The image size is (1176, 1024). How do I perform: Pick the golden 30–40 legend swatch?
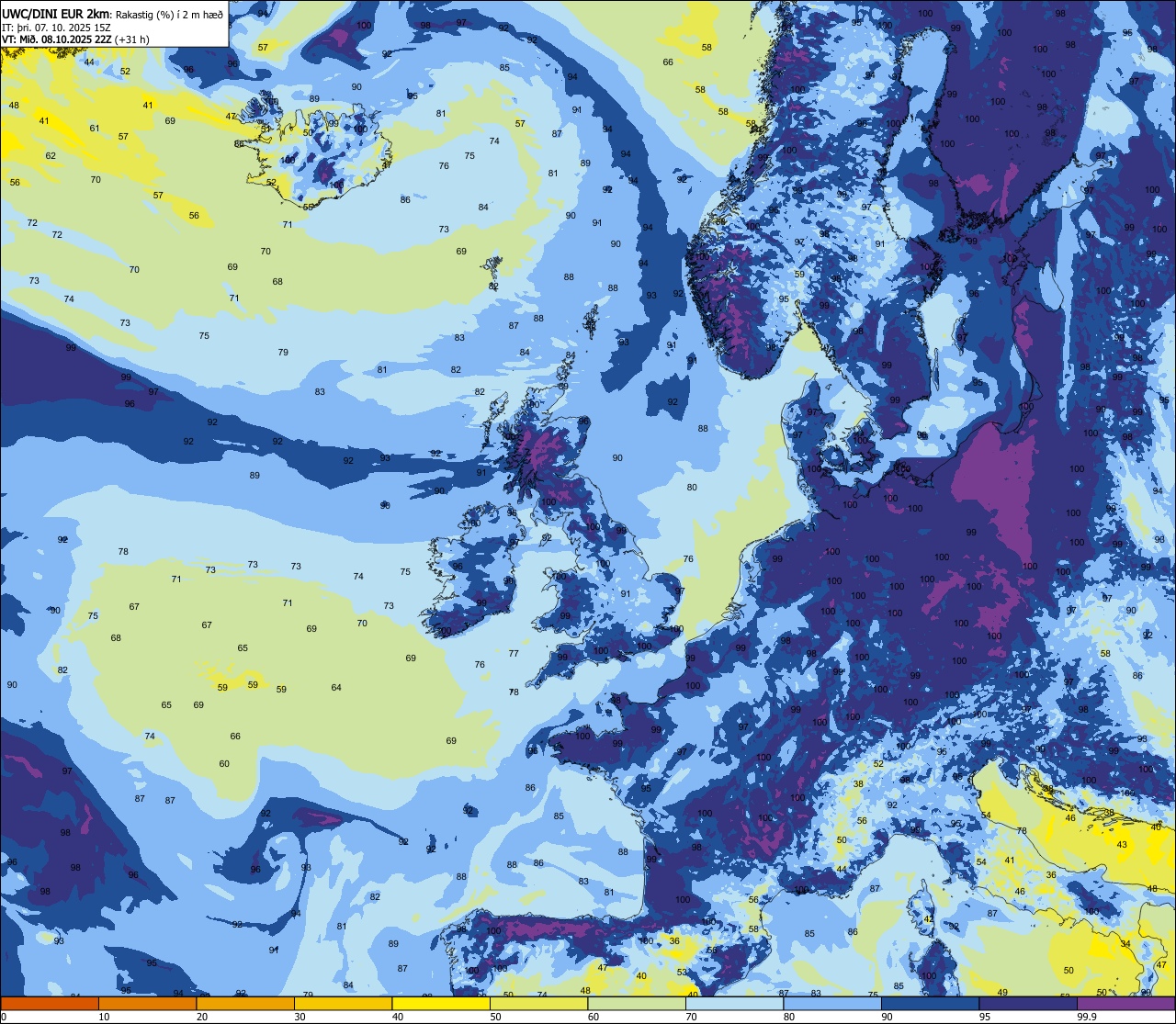(x=343, y=1004)
